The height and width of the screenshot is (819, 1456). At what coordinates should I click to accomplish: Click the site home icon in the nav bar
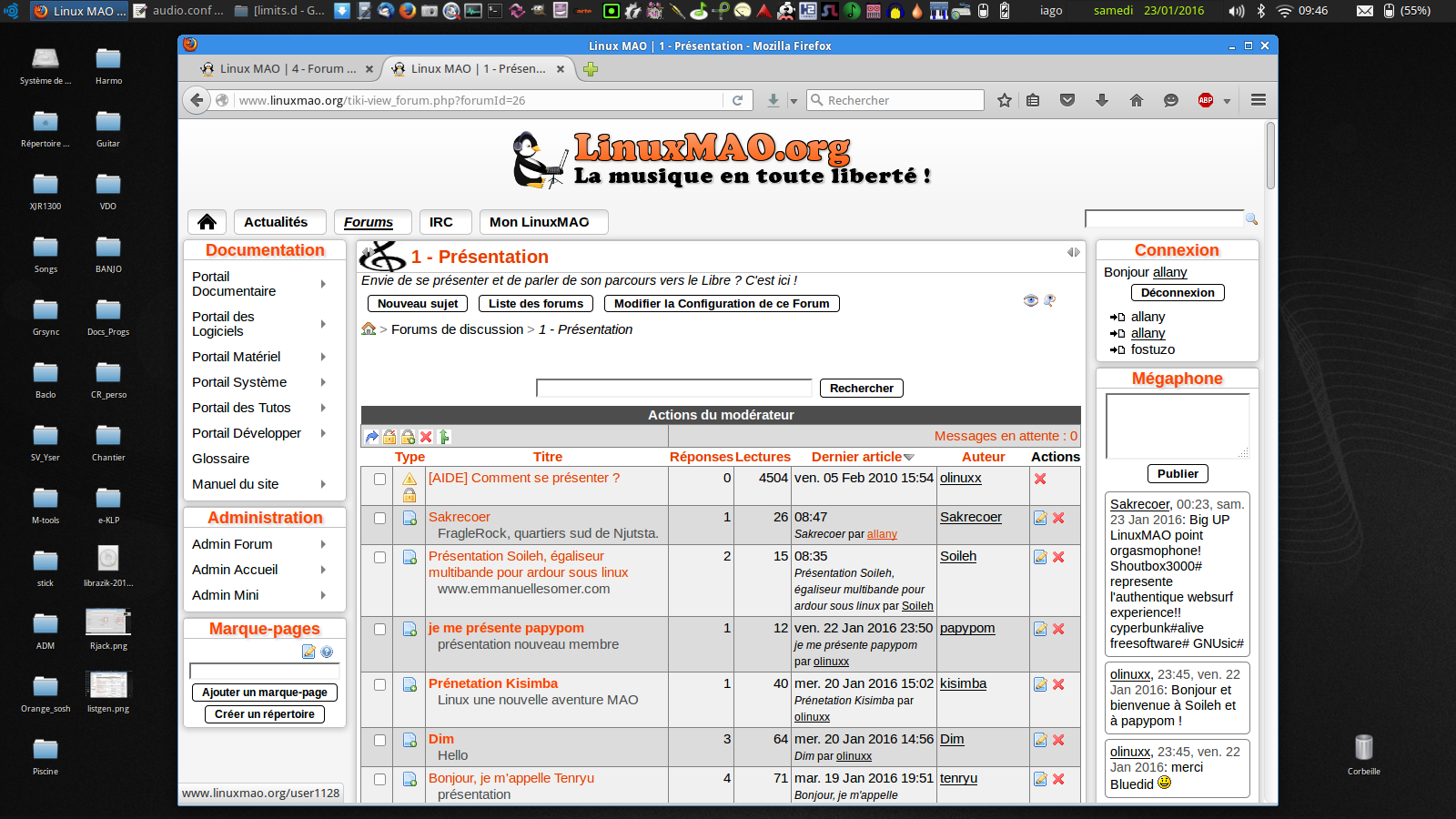click(207, 222)
